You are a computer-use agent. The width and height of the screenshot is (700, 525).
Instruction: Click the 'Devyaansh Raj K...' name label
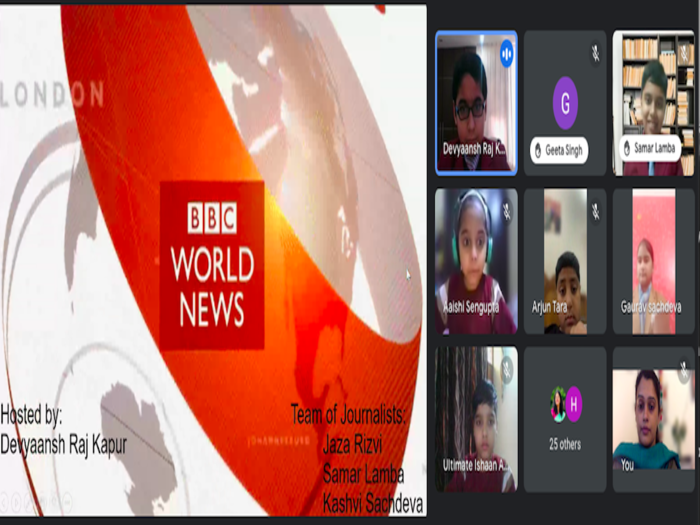[x=474, y=149]
